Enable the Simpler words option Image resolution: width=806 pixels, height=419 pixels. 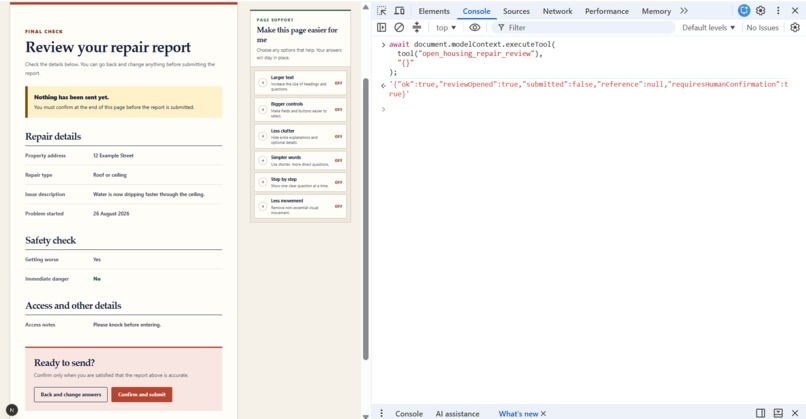(x=300, y=160)
